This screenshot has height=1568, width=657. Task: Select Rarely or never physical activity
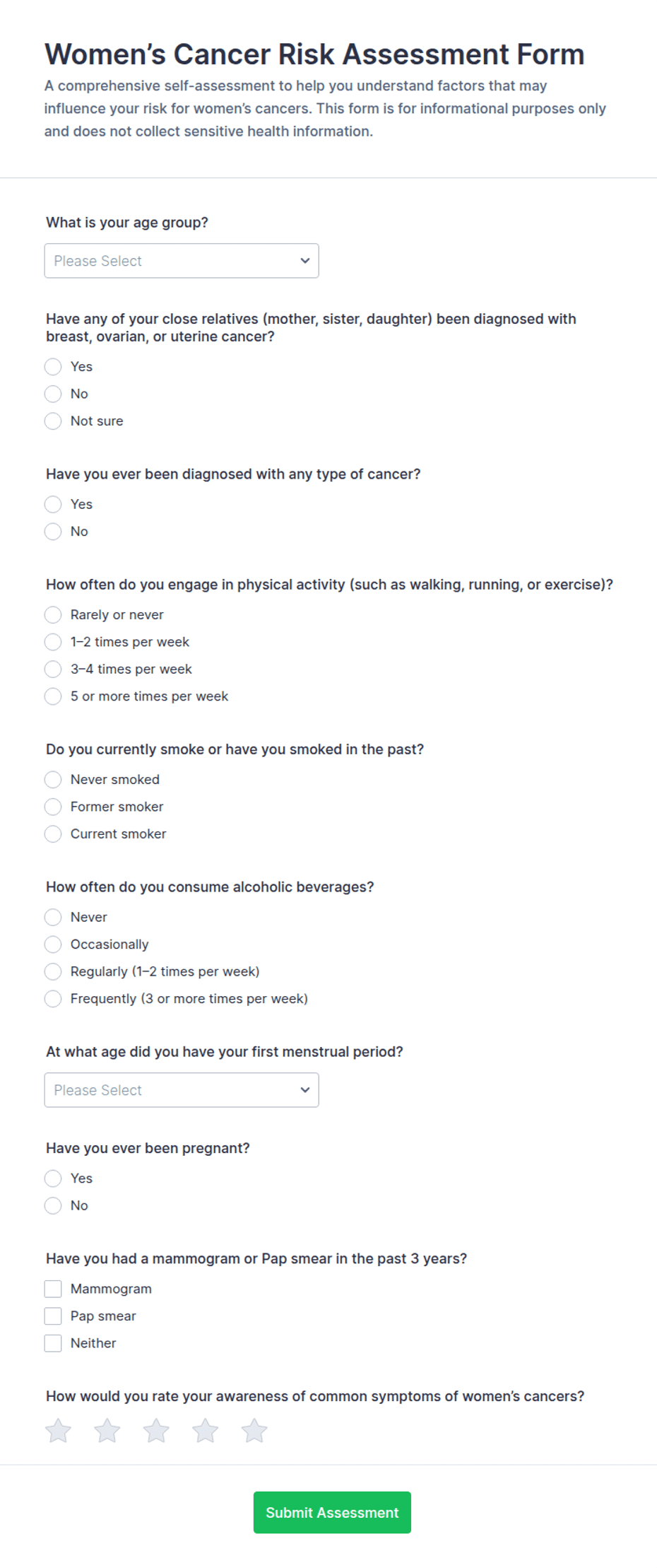(x=53, y=615)
